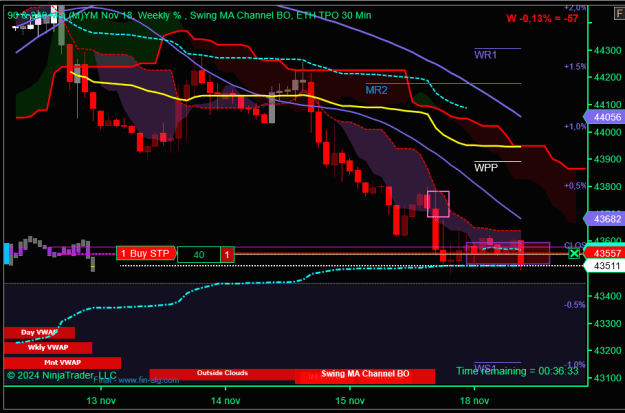Screen dimensions: 625x413
Task: Click the 18 nov date on time axis
Action: point(474,400)
